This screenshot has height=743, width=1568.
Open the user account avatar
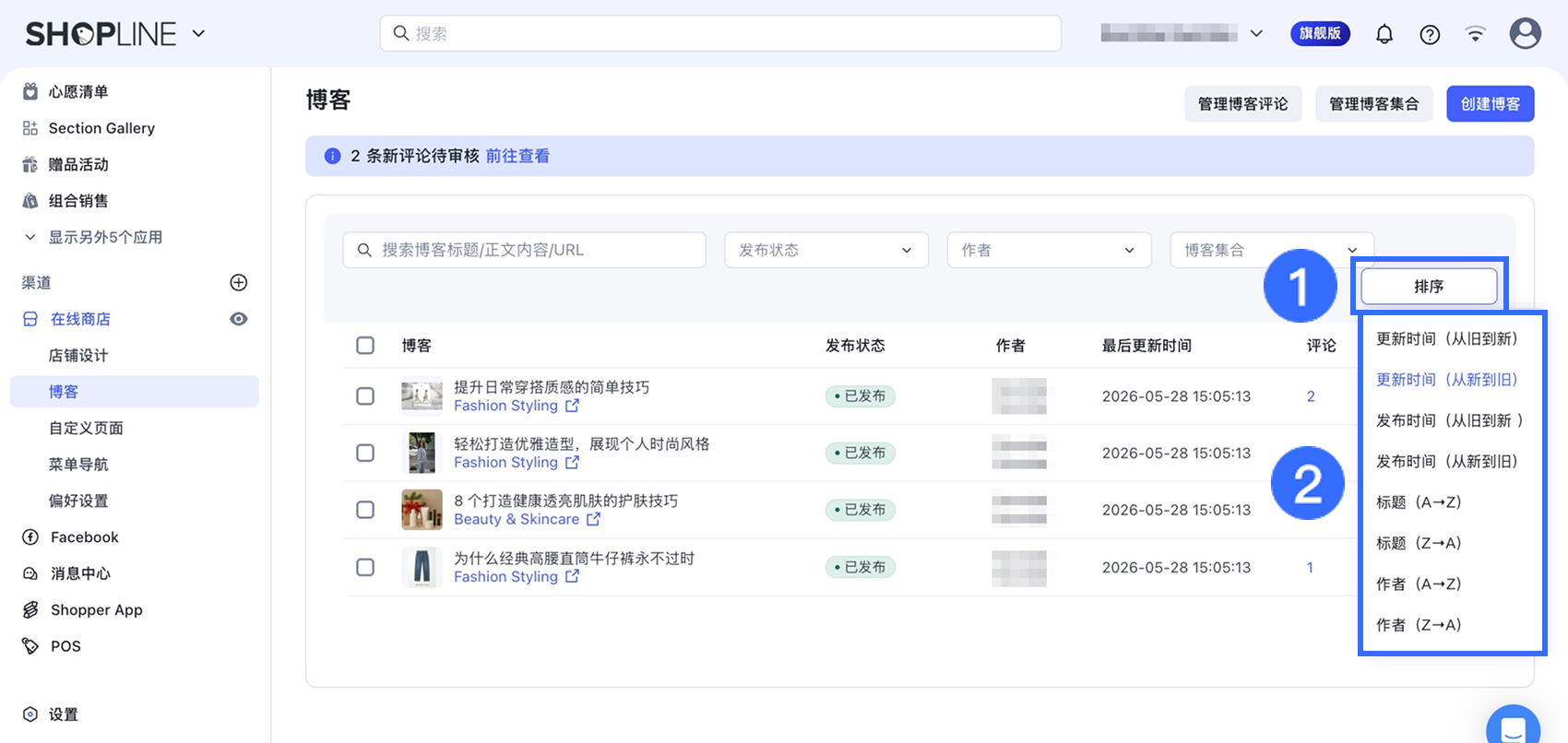tap(1525, 33)
